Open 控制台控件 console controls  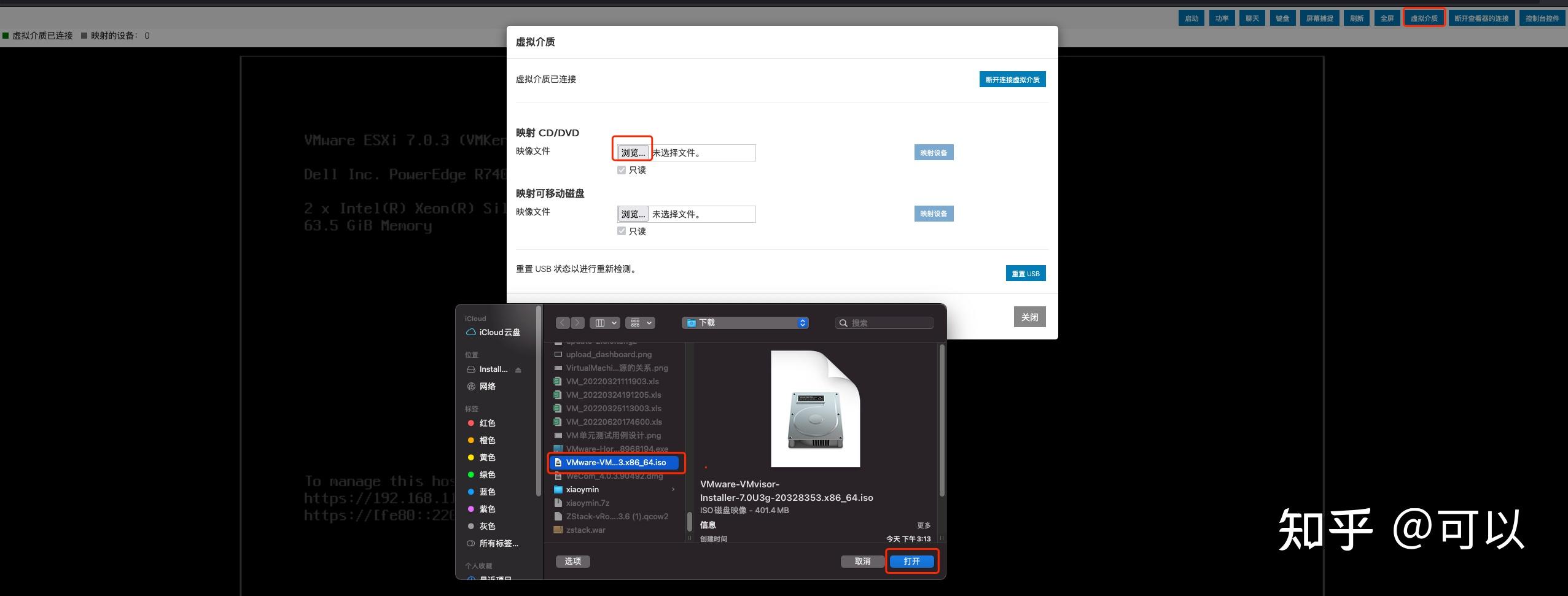click(1542, 18)
